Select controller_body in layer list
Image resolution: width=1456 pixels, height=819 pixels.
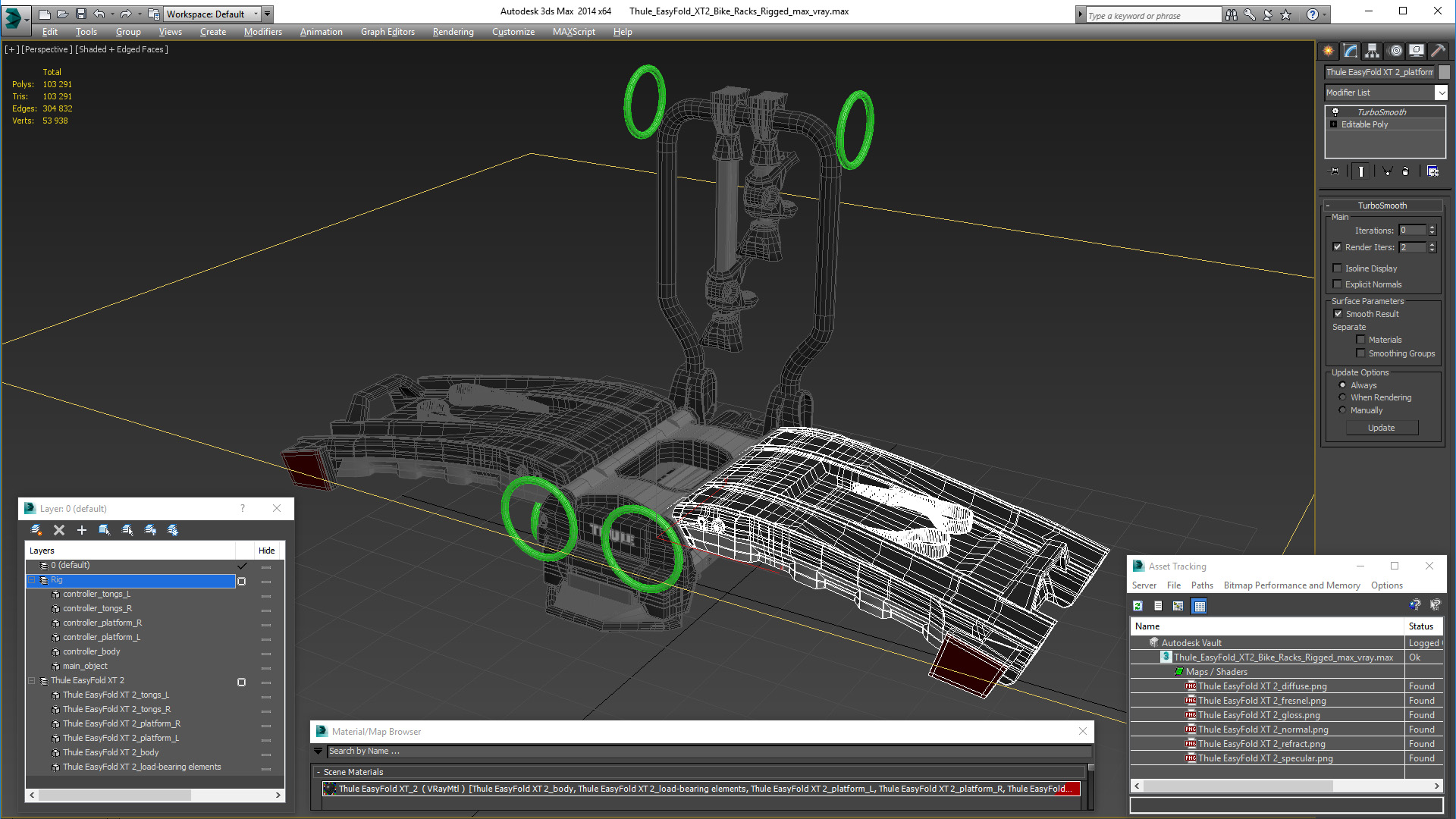tap(91, 652)
